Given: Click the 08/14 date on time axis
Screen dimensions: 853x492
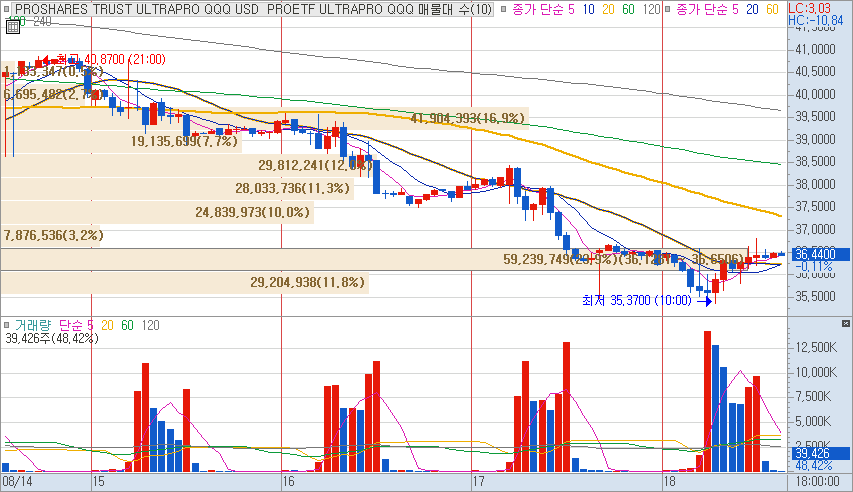Looking at the screenshot, I should coord(17,481).
